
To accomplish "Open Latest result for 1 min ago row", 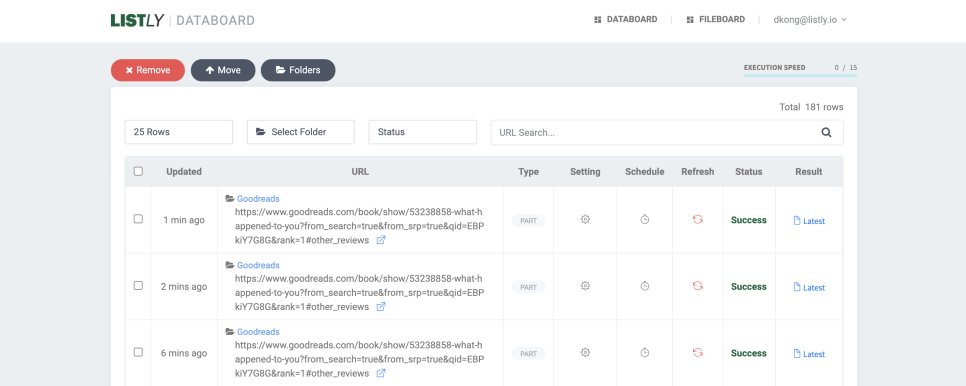I will [809, 220].
